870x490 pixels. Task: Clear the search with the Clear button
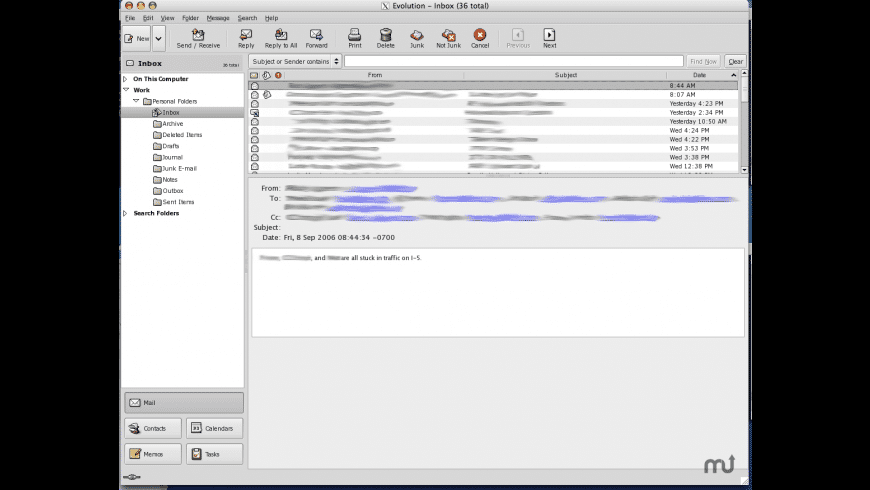pos(736,61)
